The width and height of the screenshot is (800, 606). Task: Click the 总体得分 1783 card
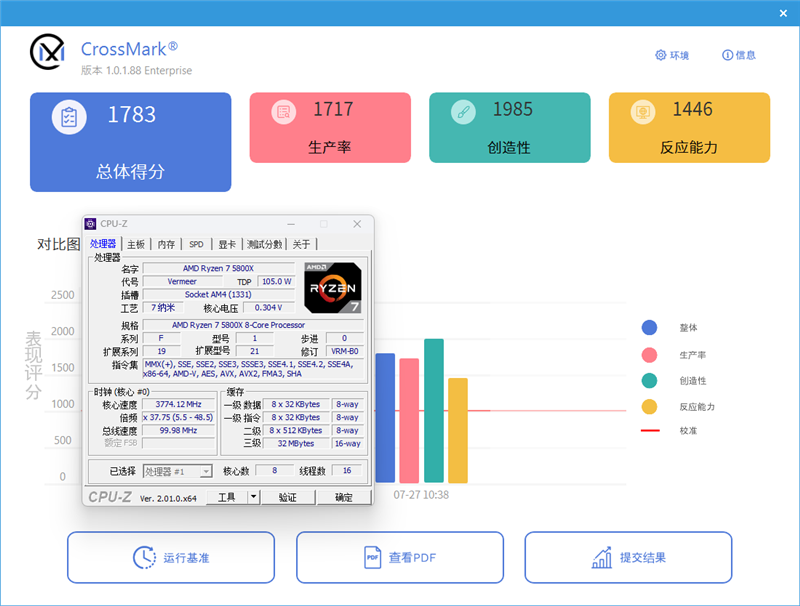(131, 142)
